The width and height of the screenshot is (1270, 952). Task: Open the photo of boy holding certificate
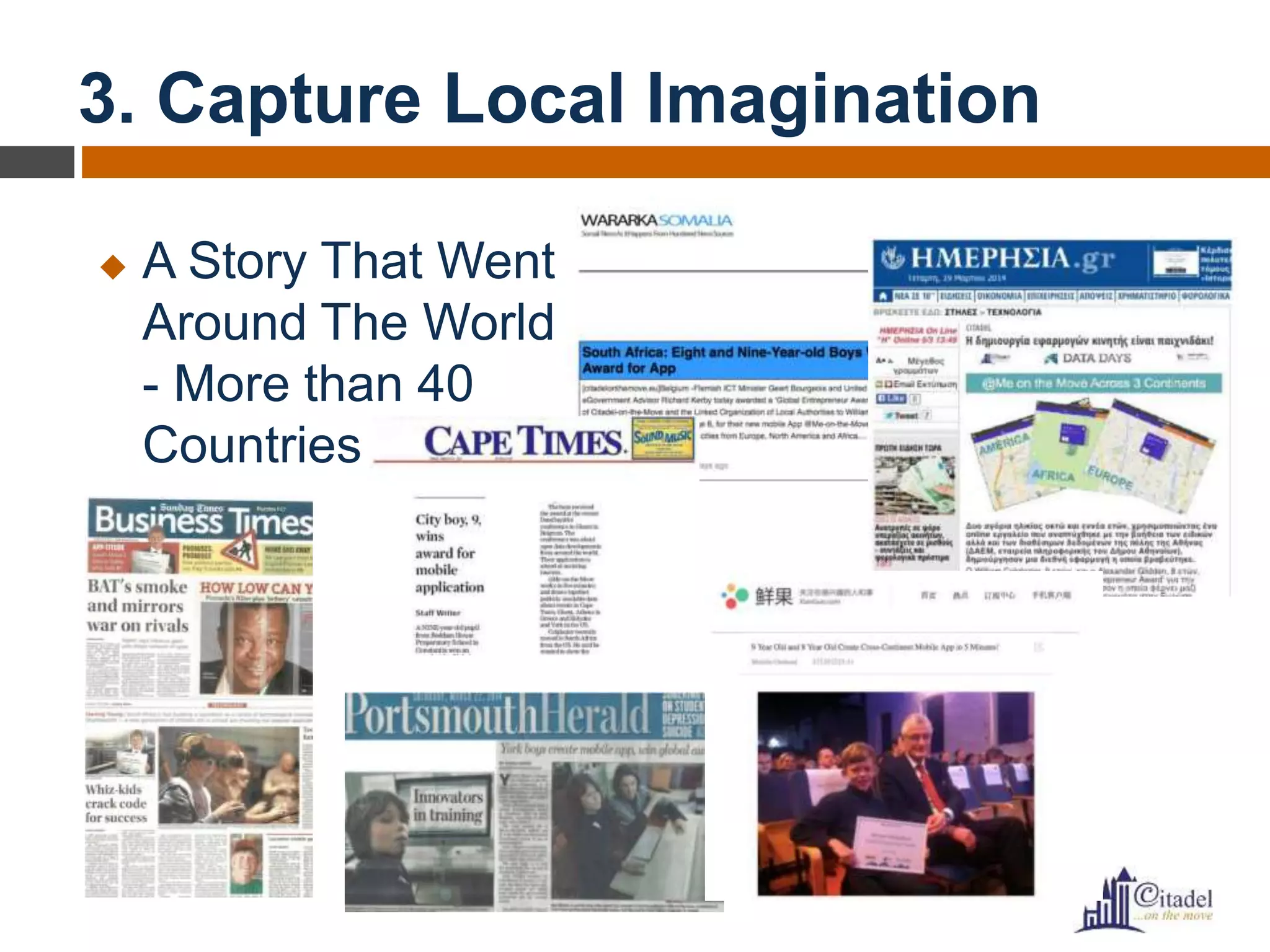pyautogui.click(x=895, y=793)
